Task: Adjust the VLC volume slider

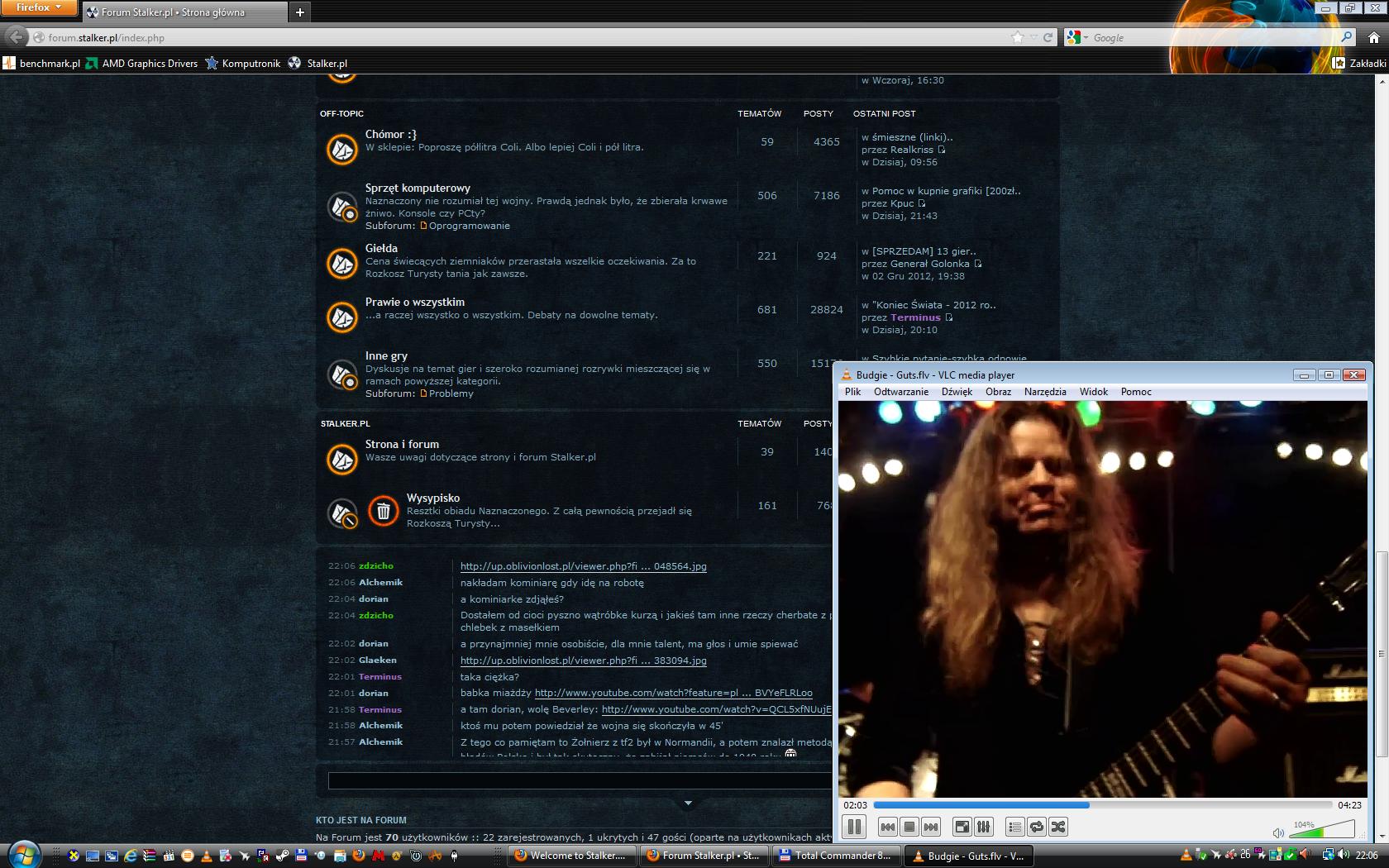Action: point(1323,829)
